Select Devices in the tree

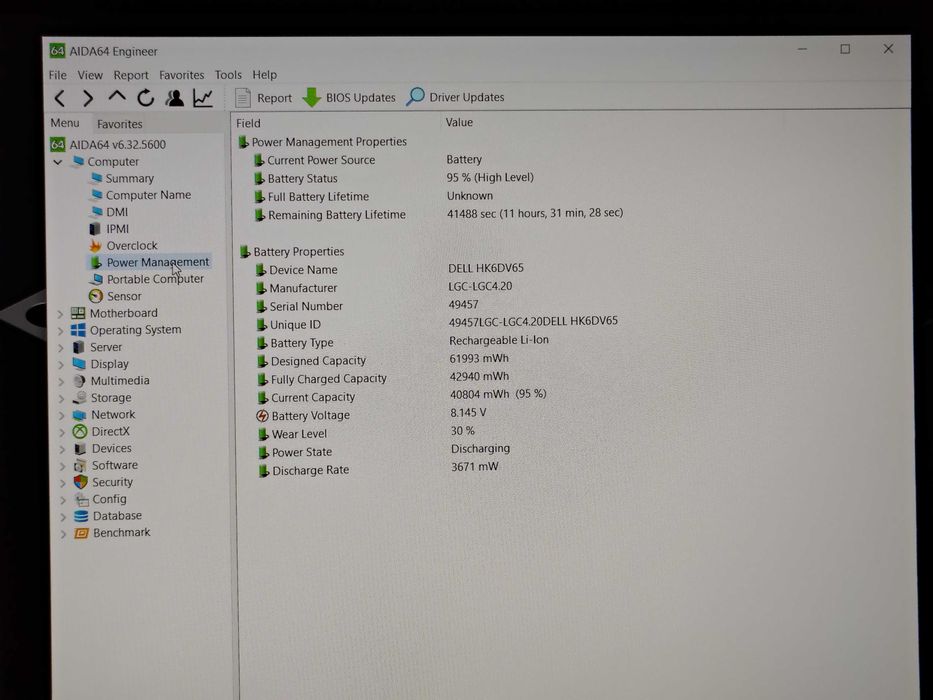(x=111, y=448)
